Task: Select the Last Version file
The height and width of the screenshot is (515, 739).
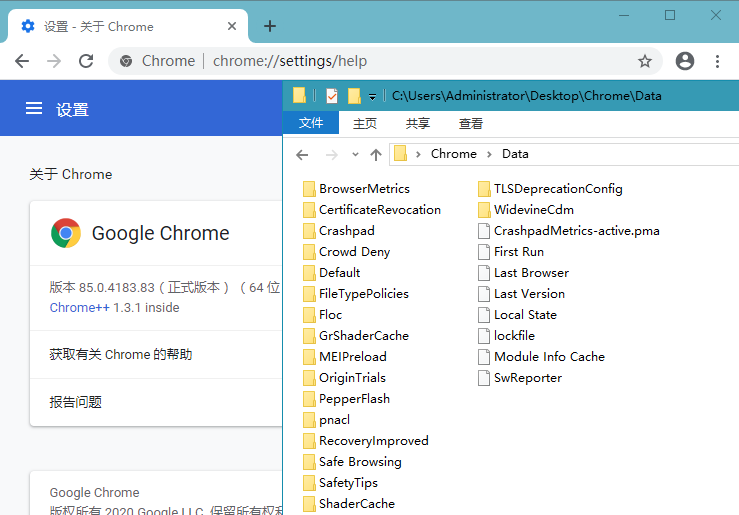Action: point(521,294)
